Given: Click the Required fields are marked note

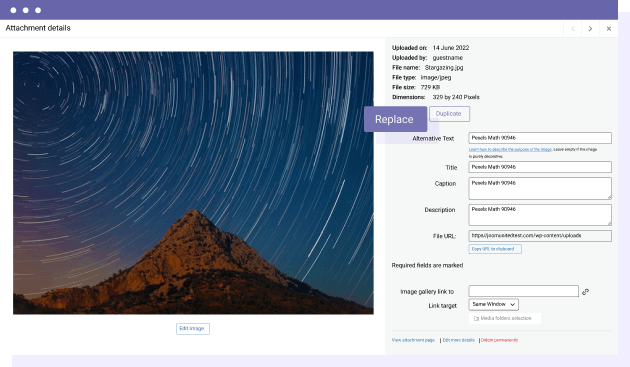Looking at the screenshot, I should (x=427, y=266).
